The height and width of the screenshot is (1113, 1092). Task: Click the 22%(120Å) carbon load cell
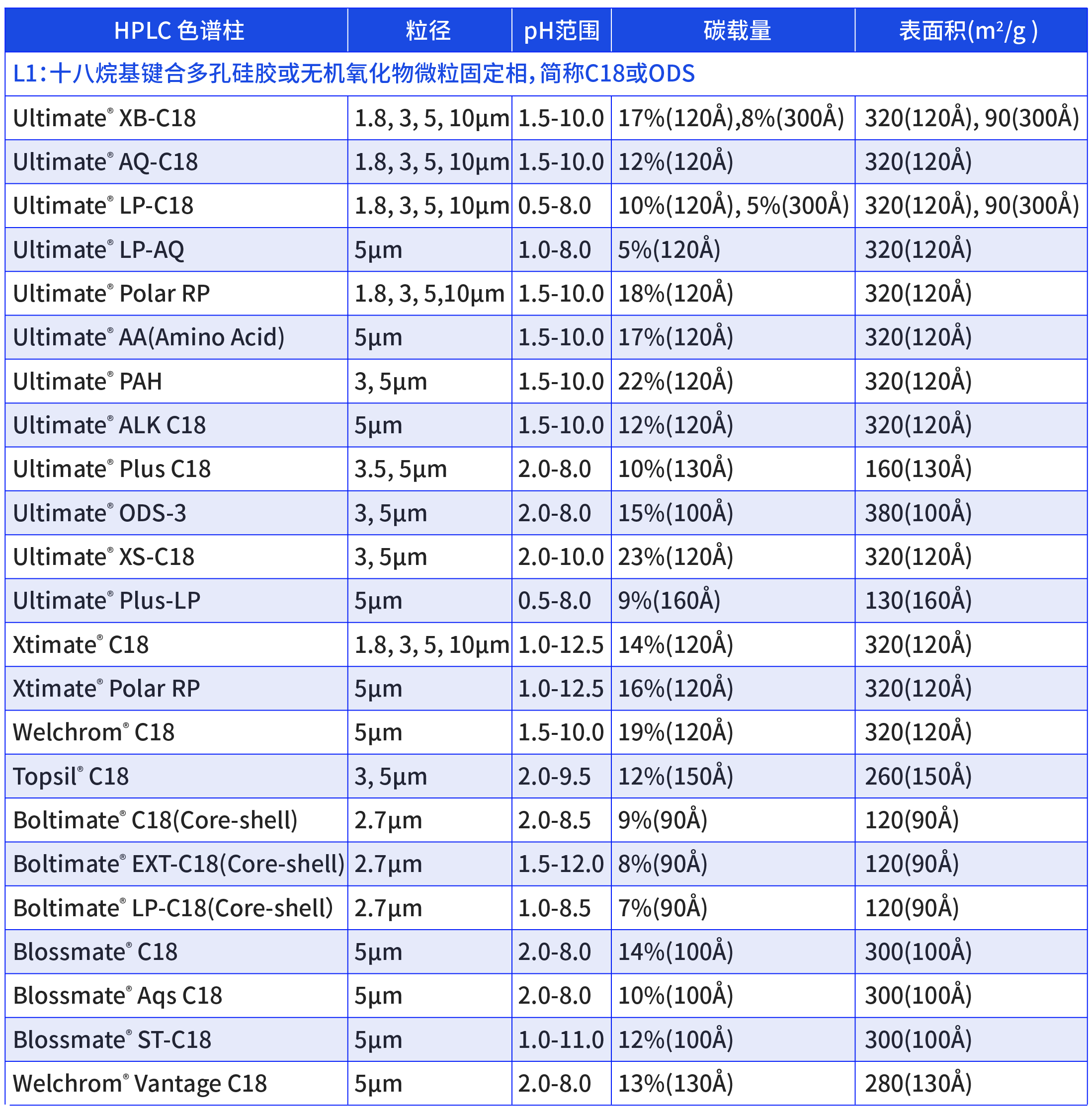tap(675, 381)
